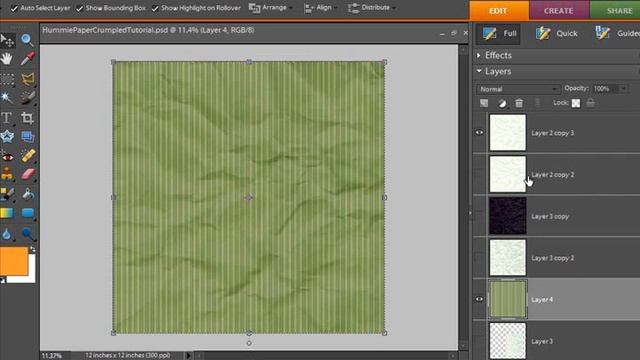The width and height of the screenshot is (640, 360).
Task: Show Layer 3 copy 2 visibility
Action: coord(479,258)
